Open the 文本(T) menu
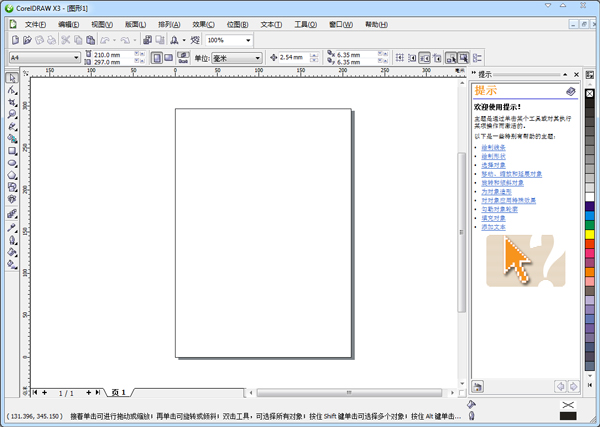Viewport: 600px width, 427px height. (x=271, y=24)
